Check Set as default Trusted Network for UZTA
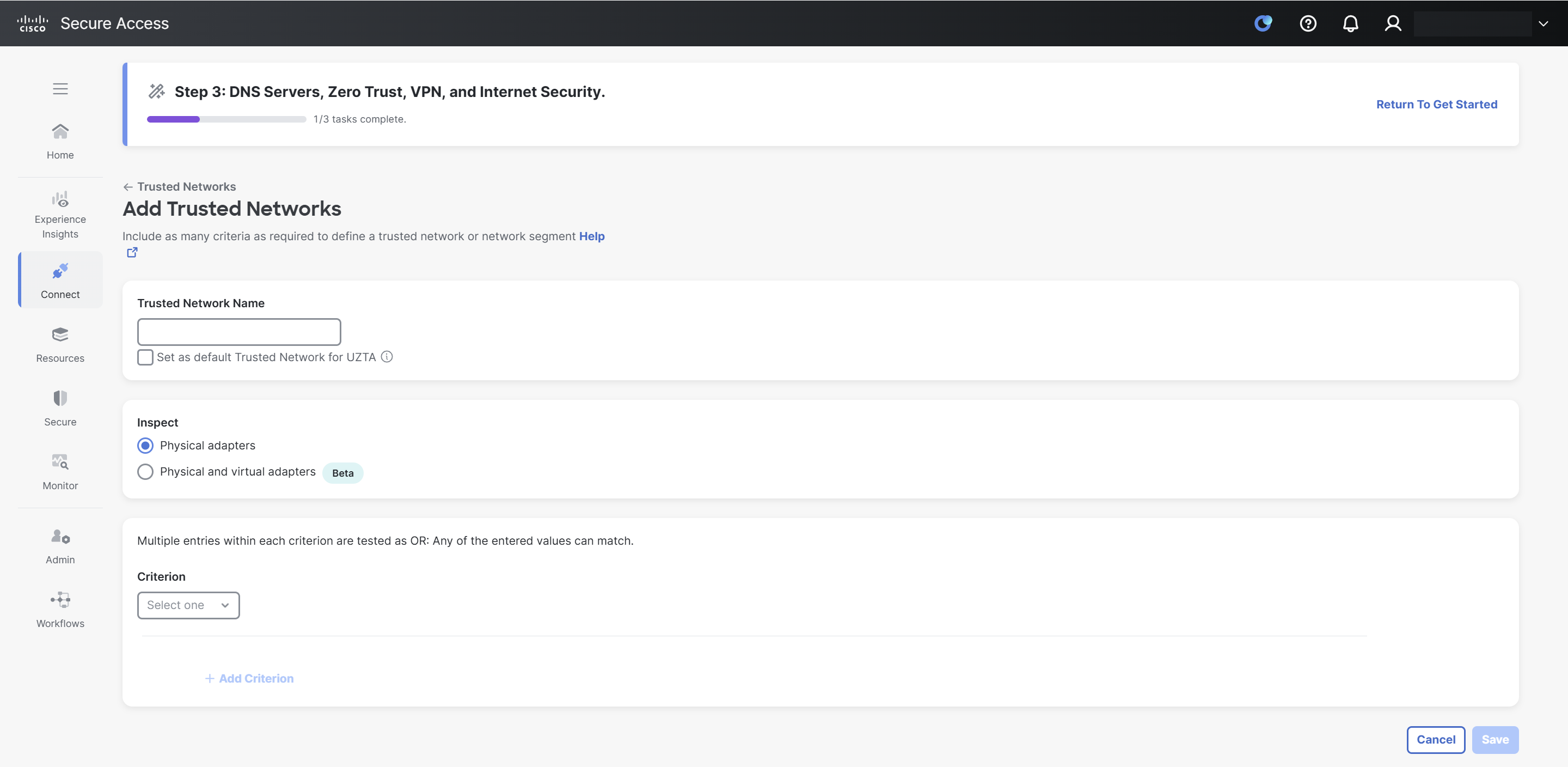This screenshot has height=767, width=1568. (x=145, y=357)
